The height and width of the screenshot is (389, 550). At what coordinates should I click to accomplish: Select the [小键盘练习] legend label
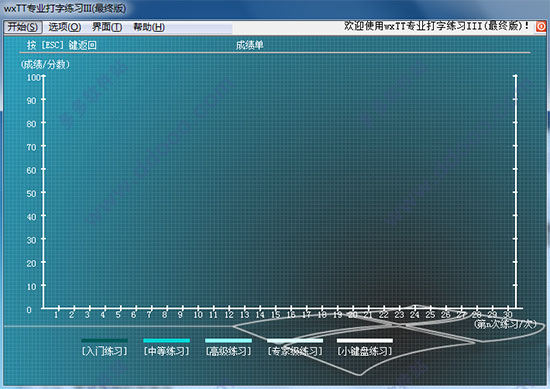coord(365,351)
